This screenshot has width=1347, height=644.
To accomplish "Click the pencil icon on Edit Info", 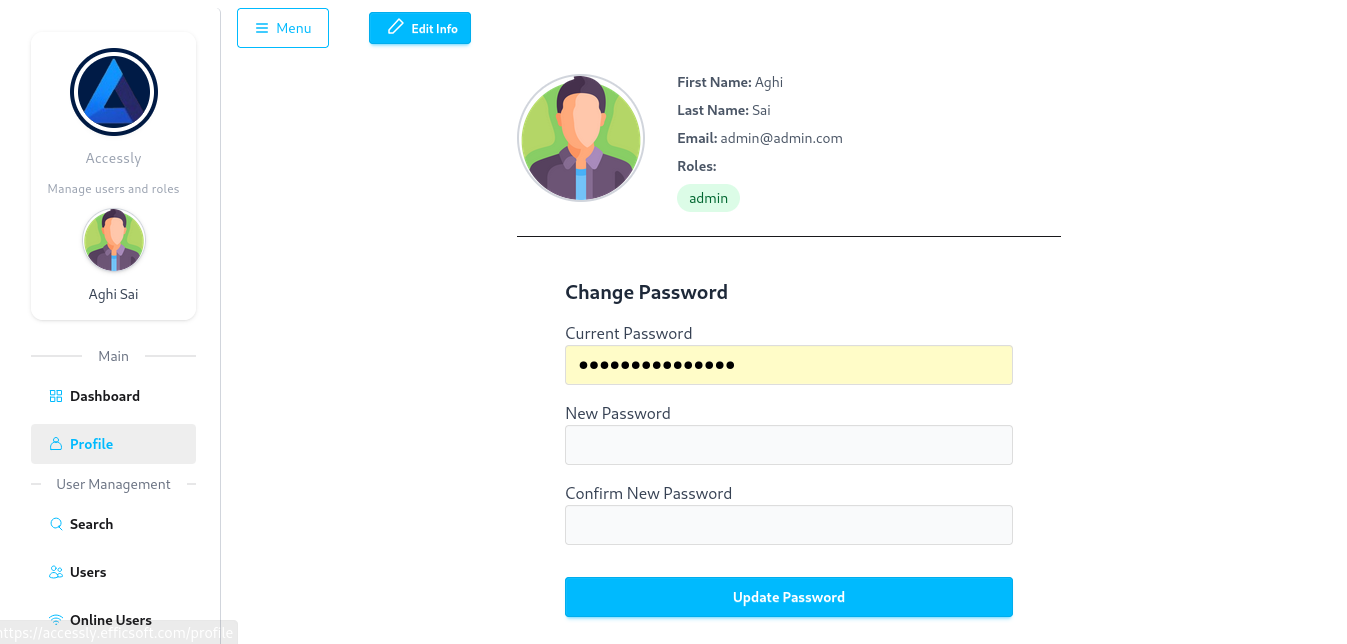I will pyautogui.click(x=396, y=27).
